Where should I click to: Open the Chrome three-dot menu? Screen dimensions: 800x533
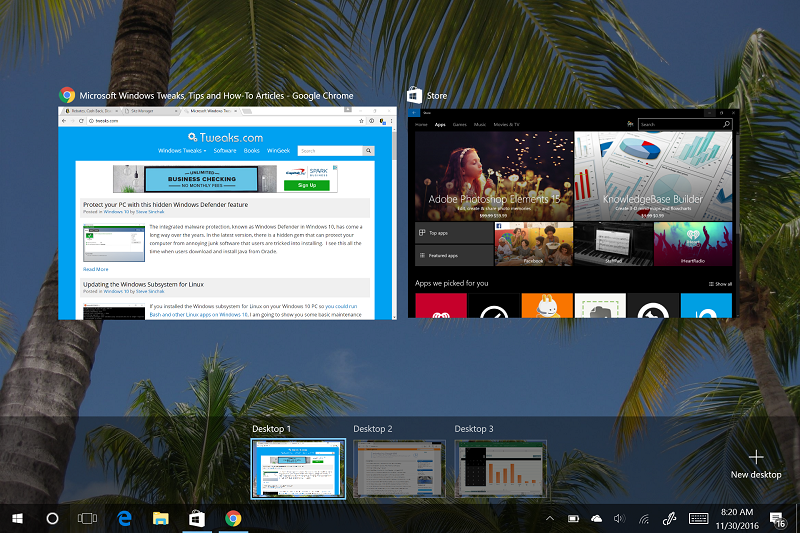pos(391,121)
